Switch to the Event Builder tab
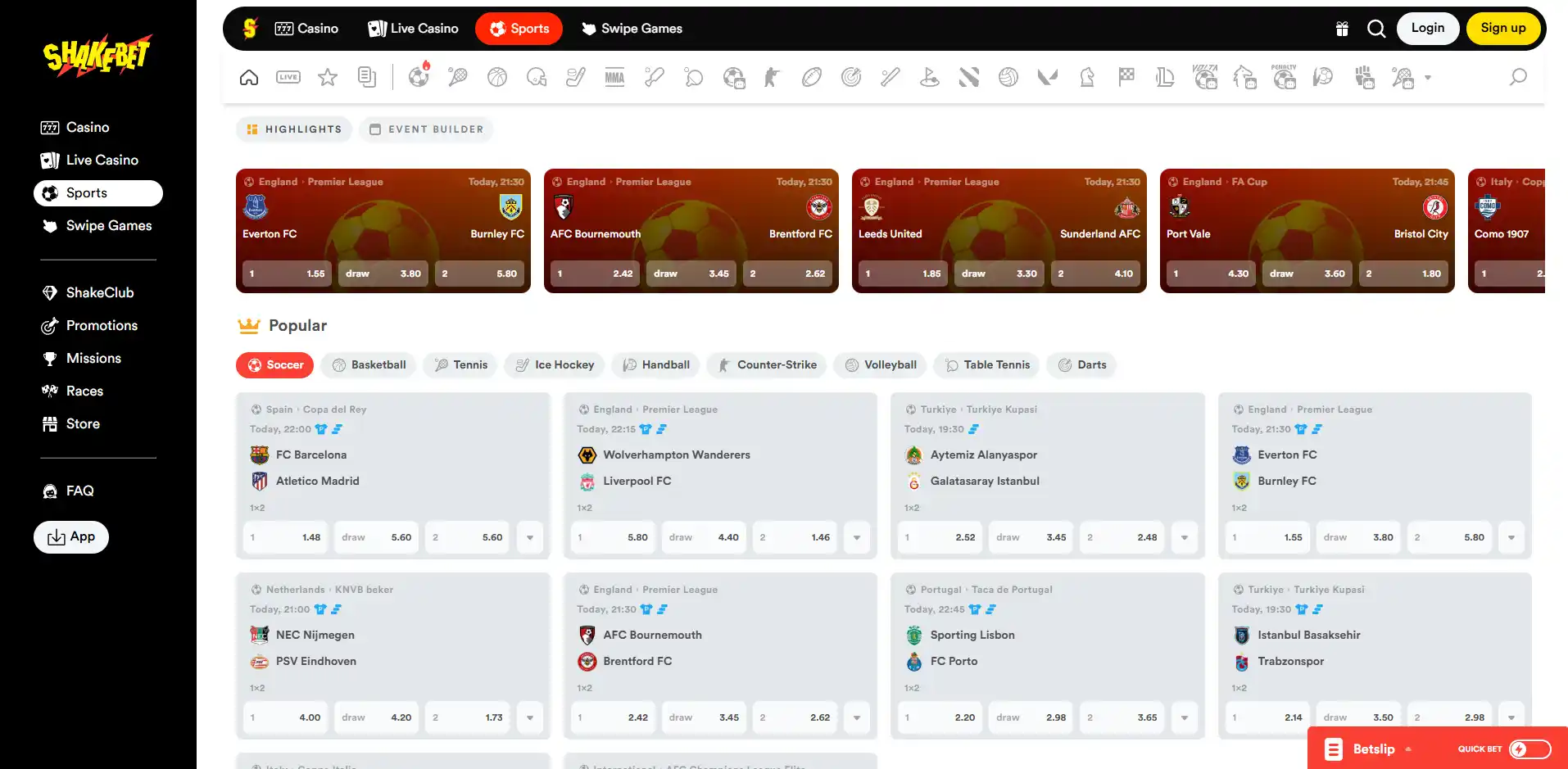The height and width of the screenshot is (769, 1568). pyautogui.click(x=426, y=129)
